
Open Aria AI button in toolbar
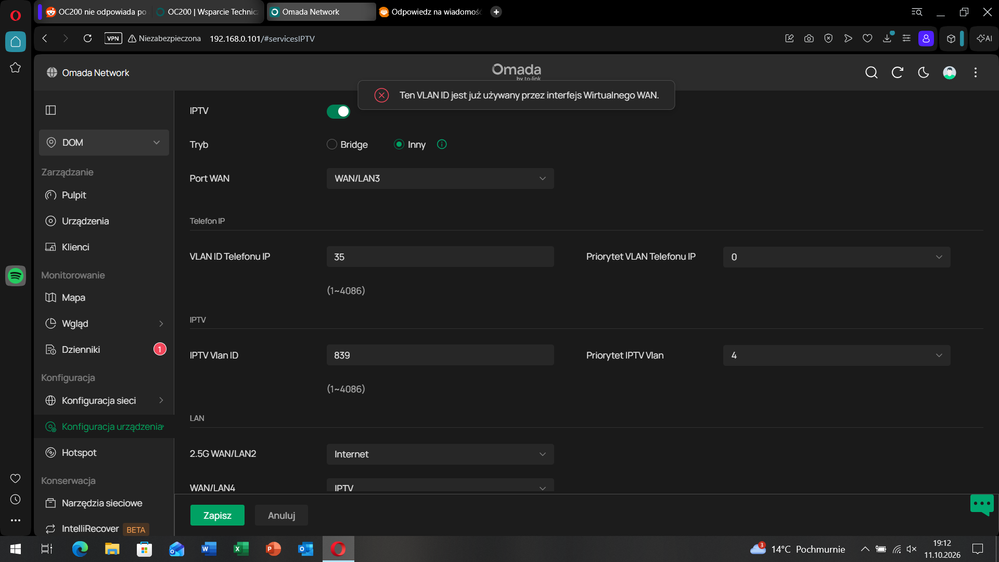click(984, 39)
